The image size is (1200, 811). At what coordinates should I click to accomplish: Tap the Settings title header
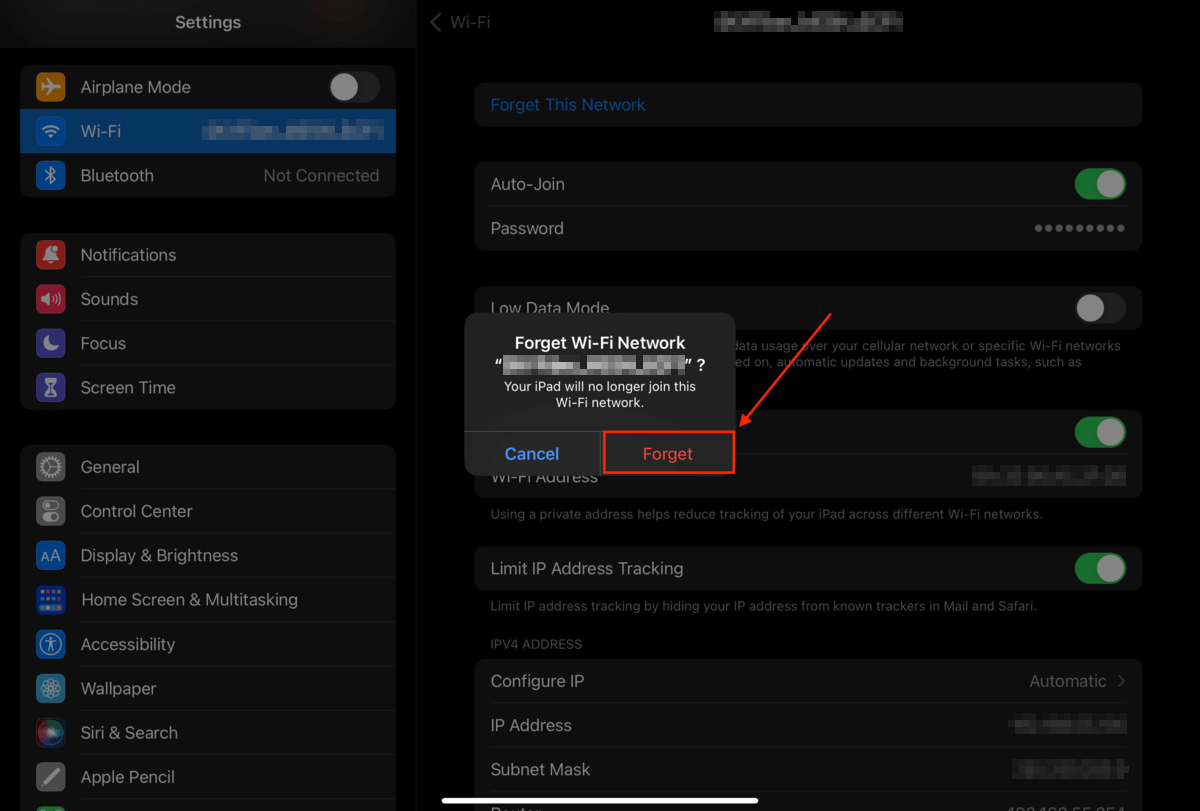[x=208, y=22]
